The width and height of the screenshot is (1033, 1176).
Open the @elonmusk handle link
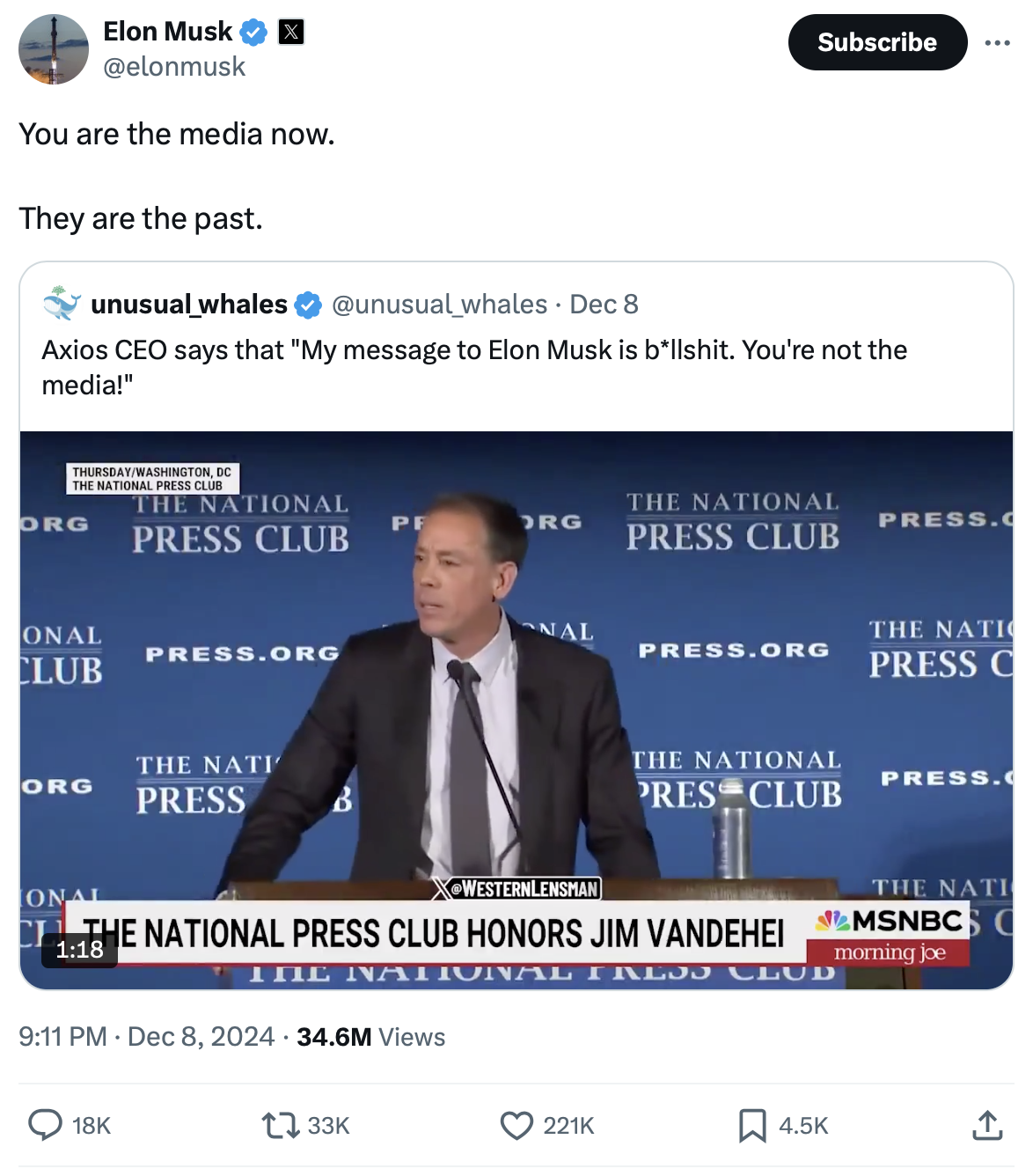coord(174,67)
